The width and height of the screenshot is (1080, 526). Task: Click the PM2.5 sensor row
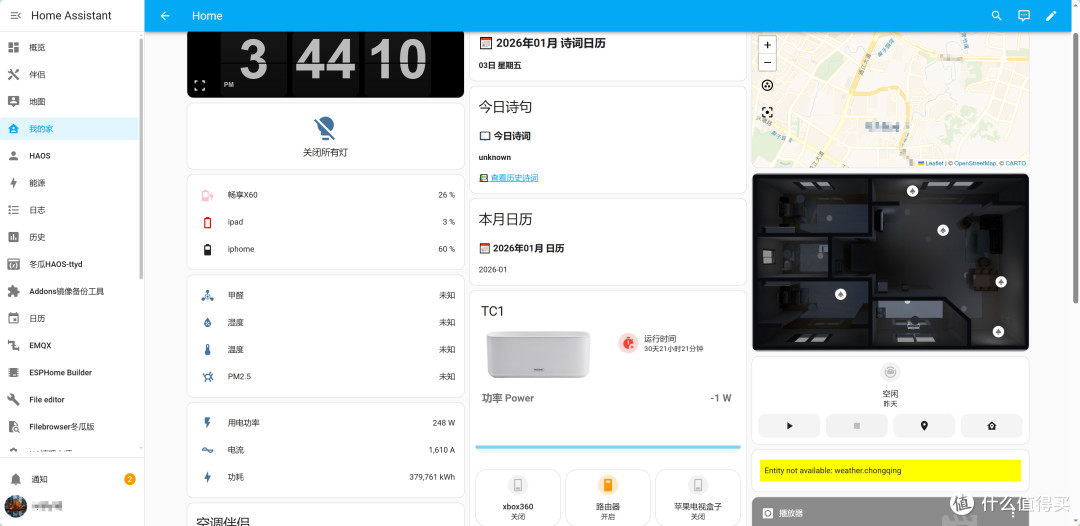[328, 377]
